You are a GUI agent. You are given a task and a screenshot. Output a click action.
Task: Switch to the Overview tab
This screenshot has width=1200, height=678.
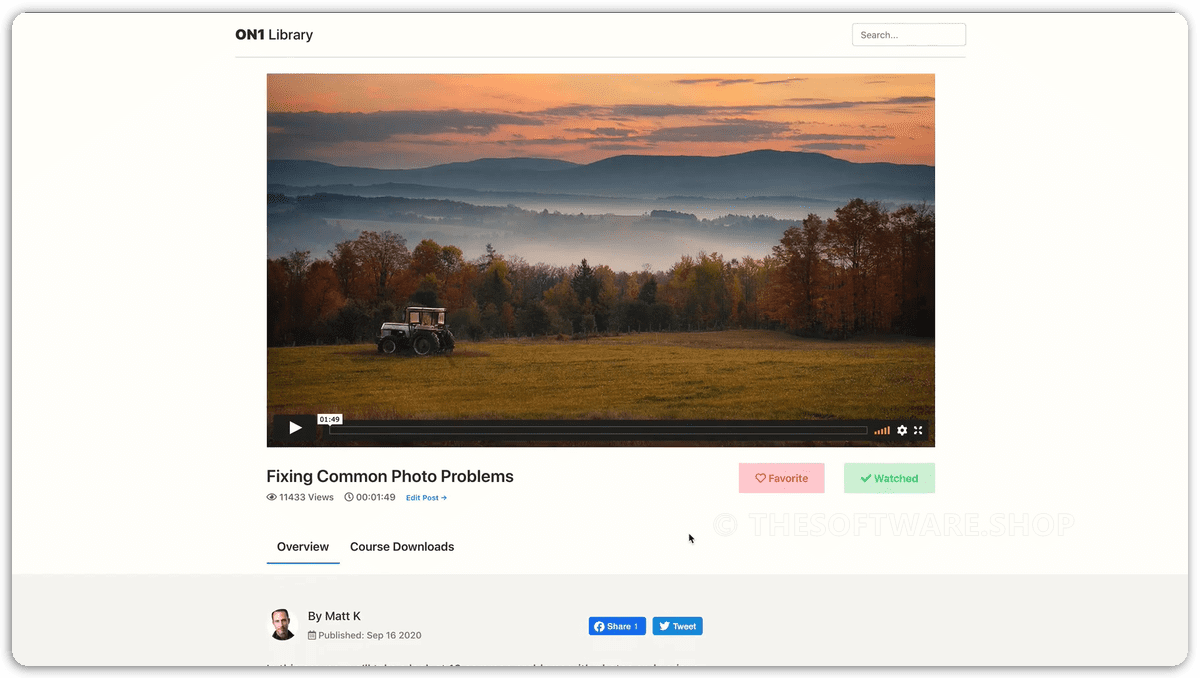303,547
